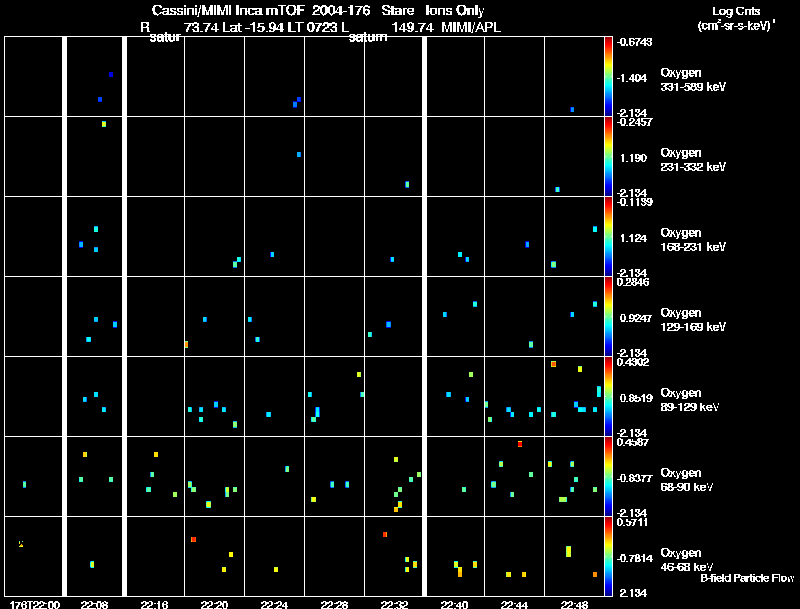Click the Oxygen 331-589 keV row label
The height and width of the screenshot is (609, 800).
point(693,80)
